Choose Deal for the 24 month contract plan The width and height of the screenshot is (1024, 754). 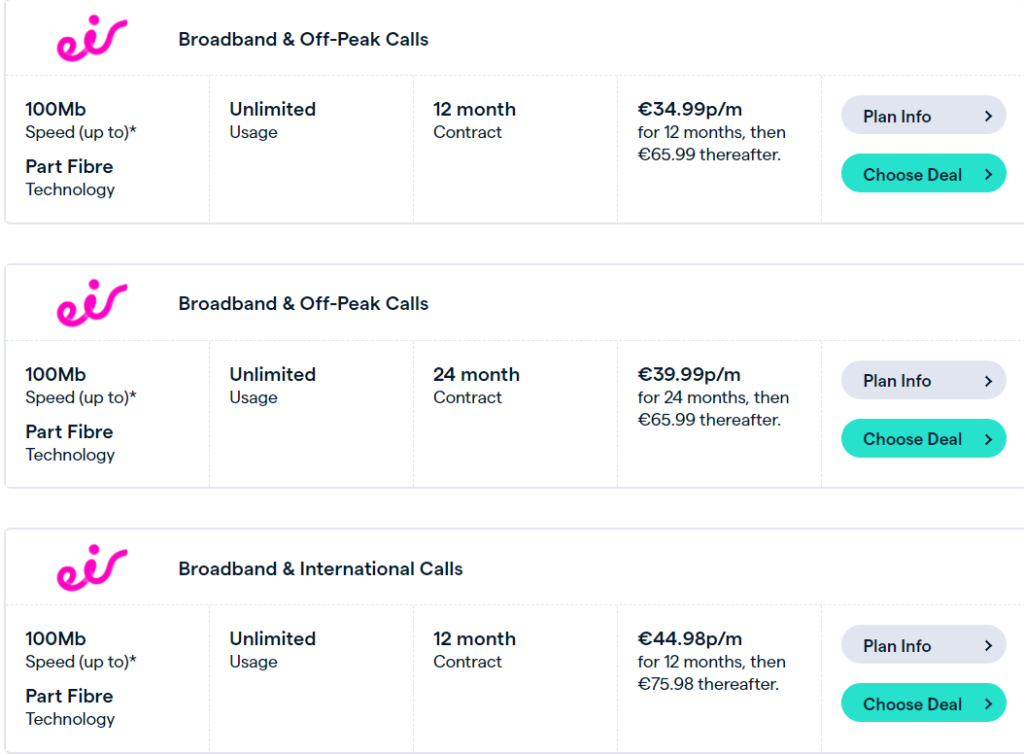click(x=923, y=439)
